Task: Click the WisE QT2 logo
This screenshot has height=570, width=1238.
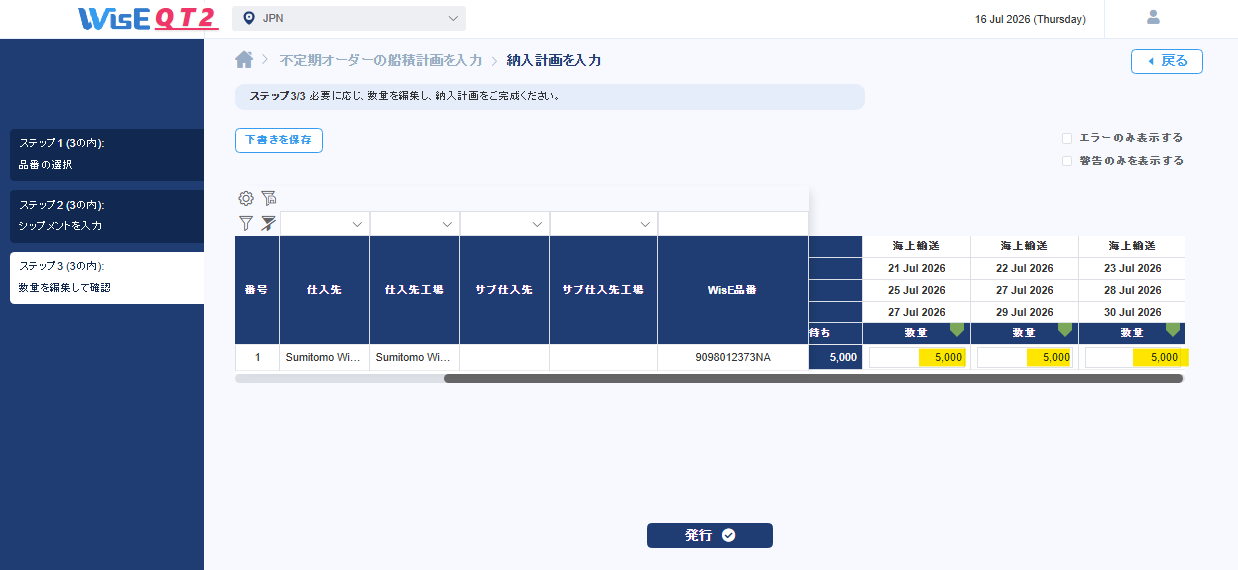Action: point(147,18)
